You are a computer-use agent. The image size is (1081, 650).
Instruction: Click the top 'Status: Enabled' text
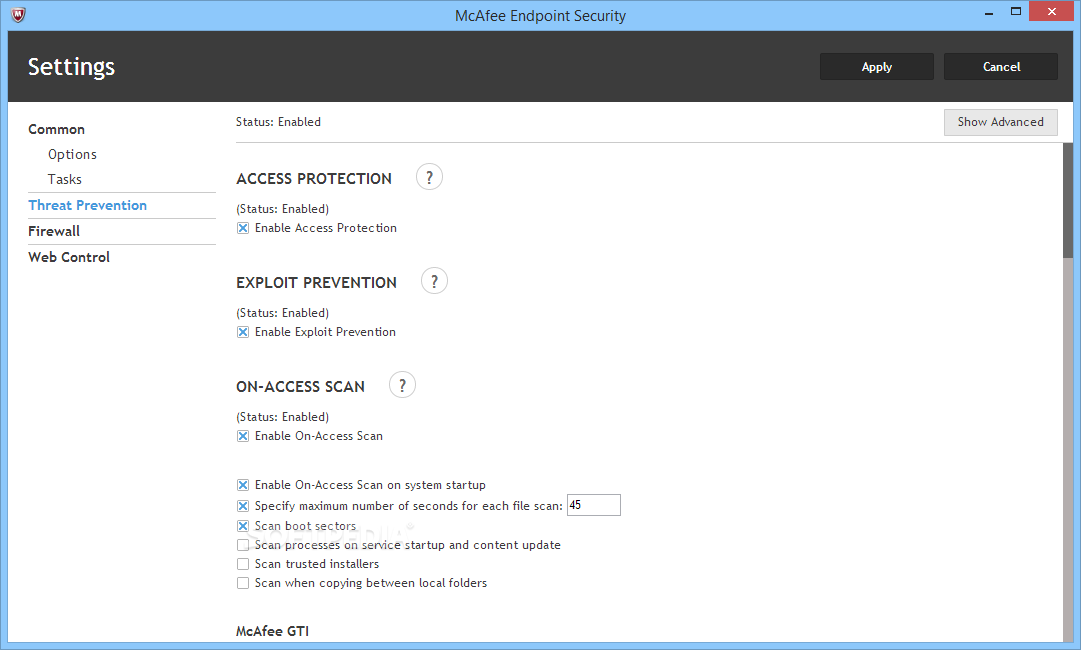(279, 122)
